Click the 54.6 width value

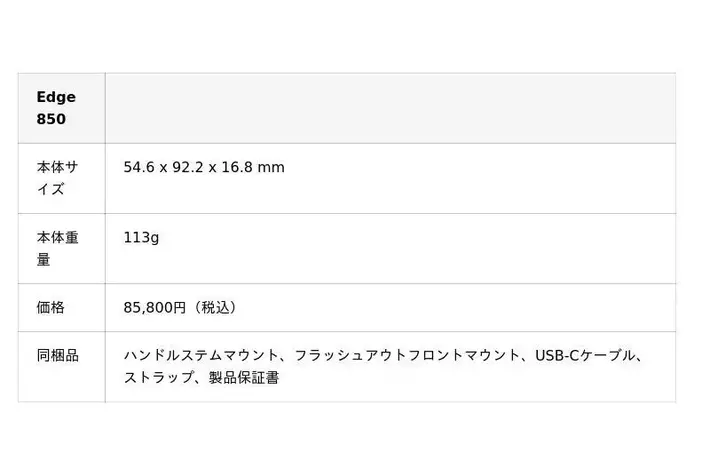pos(139,167)
